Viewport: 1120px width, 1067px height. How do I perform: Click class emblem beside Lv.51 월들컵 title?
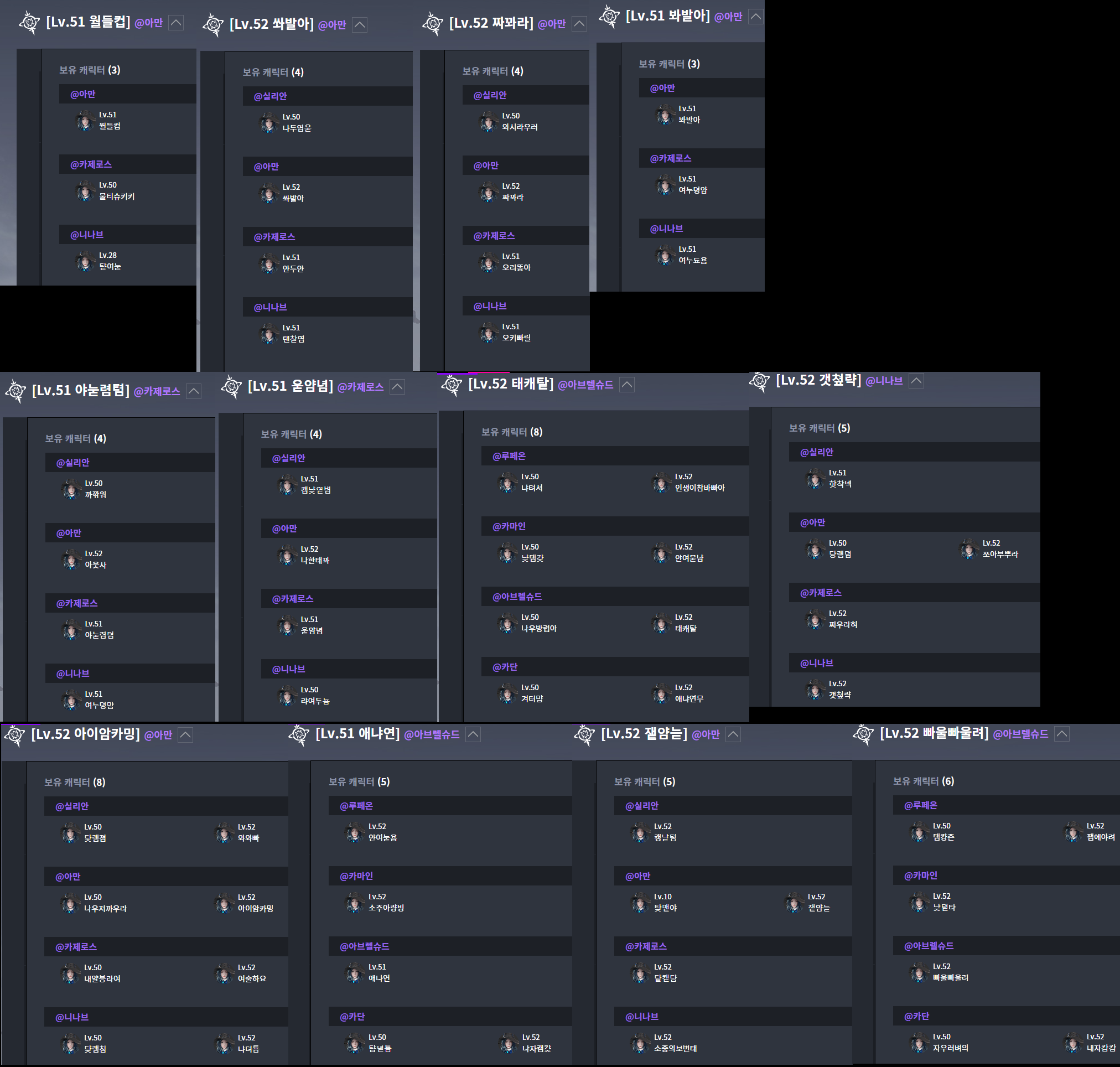tap(29, 23)
